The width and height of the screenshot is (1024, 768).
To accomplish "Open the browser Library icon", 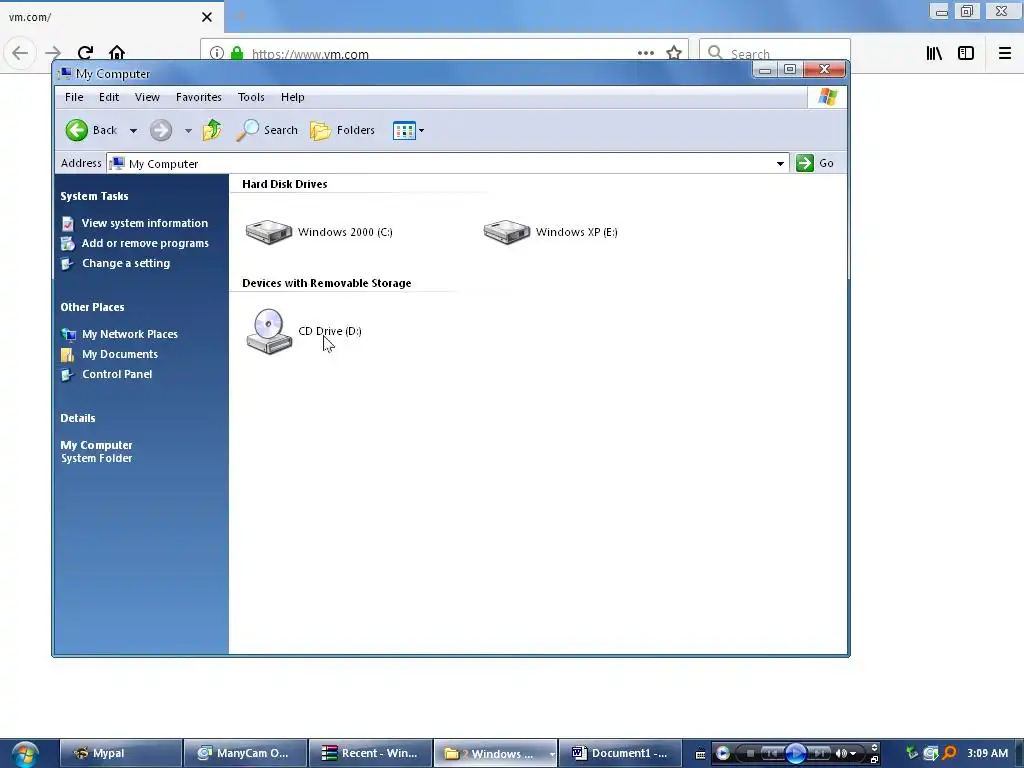I will (935, 53).
